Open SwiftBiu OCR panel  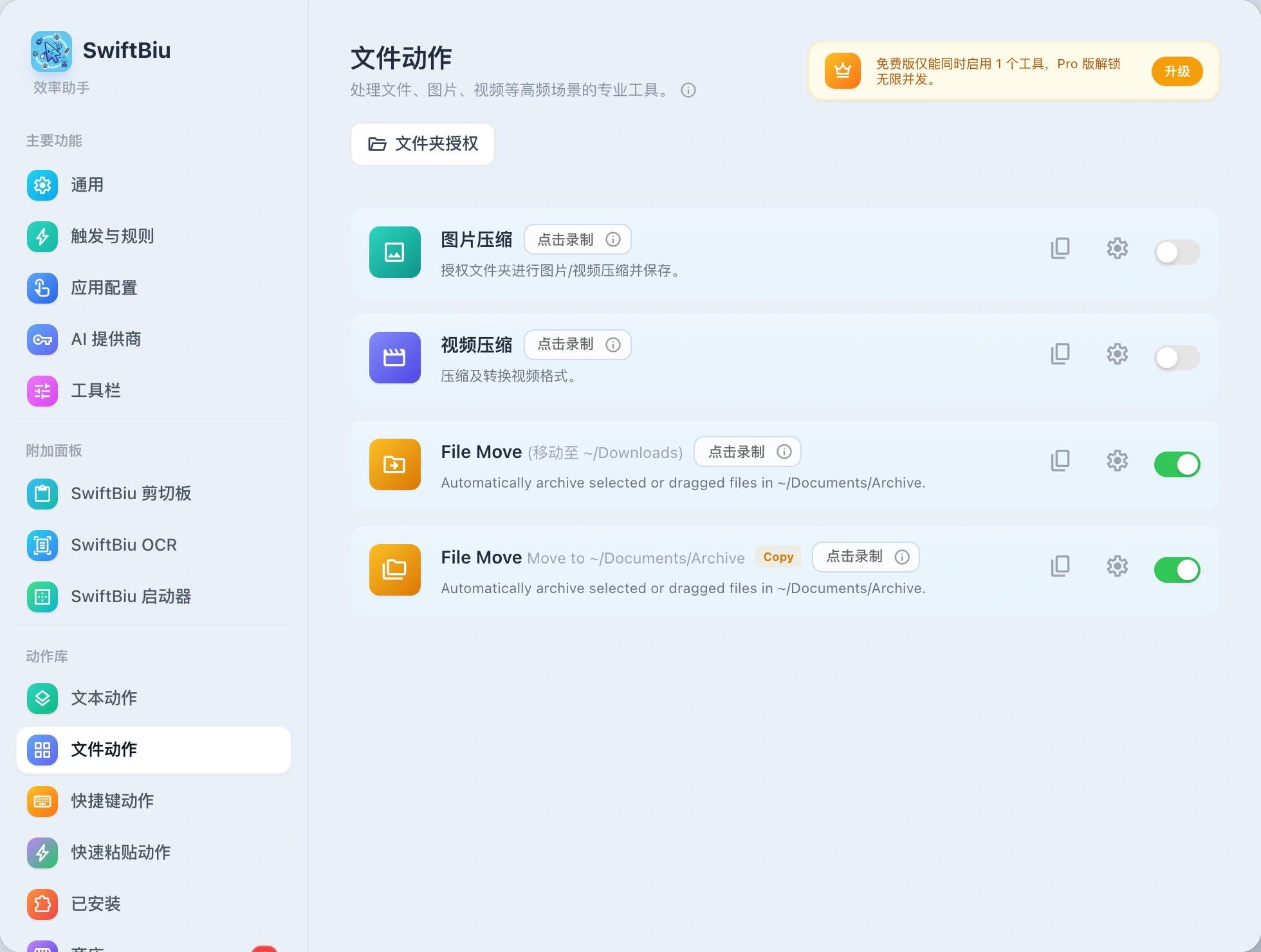tap(153, 545)
